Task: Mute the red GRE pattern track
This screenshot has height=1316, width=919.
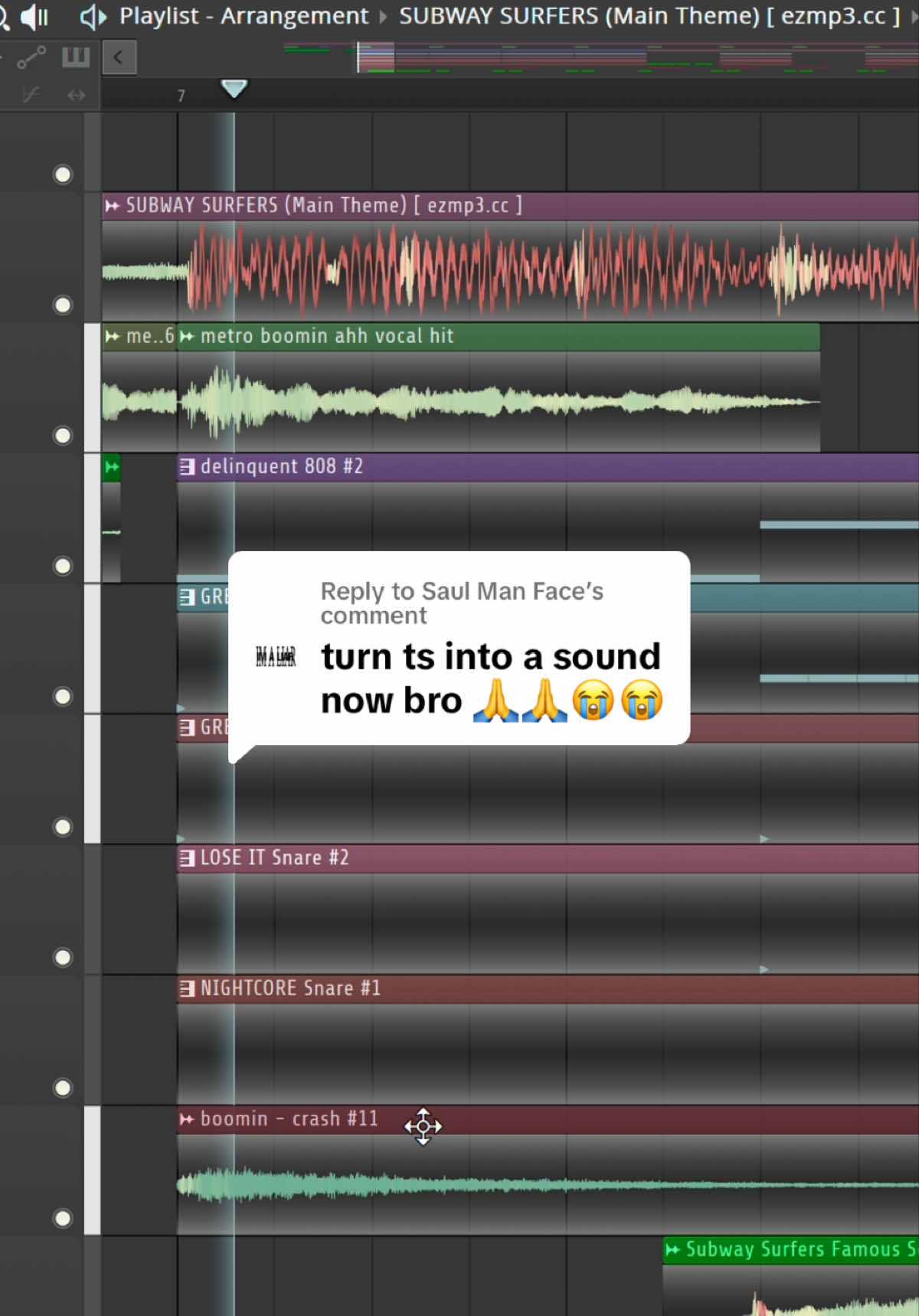Action: pos(63,827)
